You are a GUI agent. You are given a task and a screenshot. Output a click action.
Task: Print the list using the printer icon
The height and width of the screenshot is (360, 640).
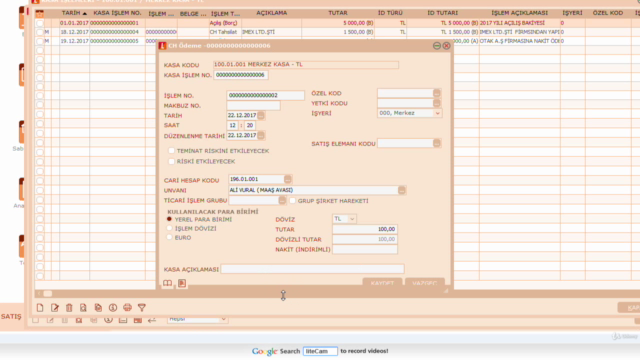(x=127, y=308)
